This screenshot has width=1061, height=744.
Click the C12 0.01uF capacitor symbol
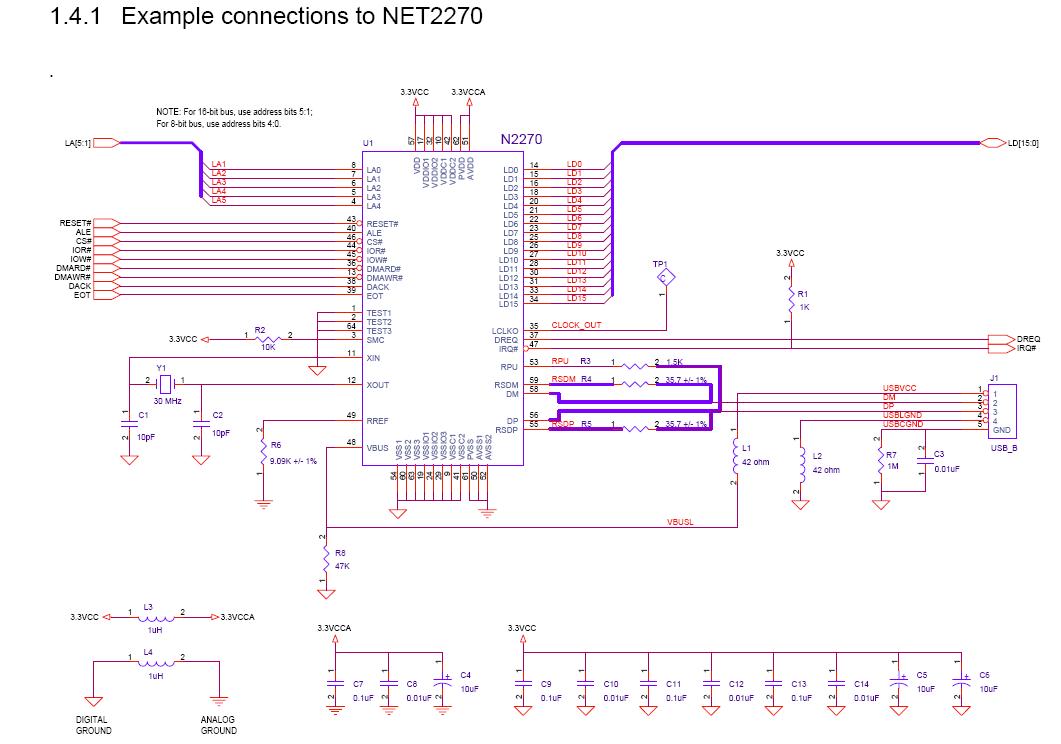[711, 682]
